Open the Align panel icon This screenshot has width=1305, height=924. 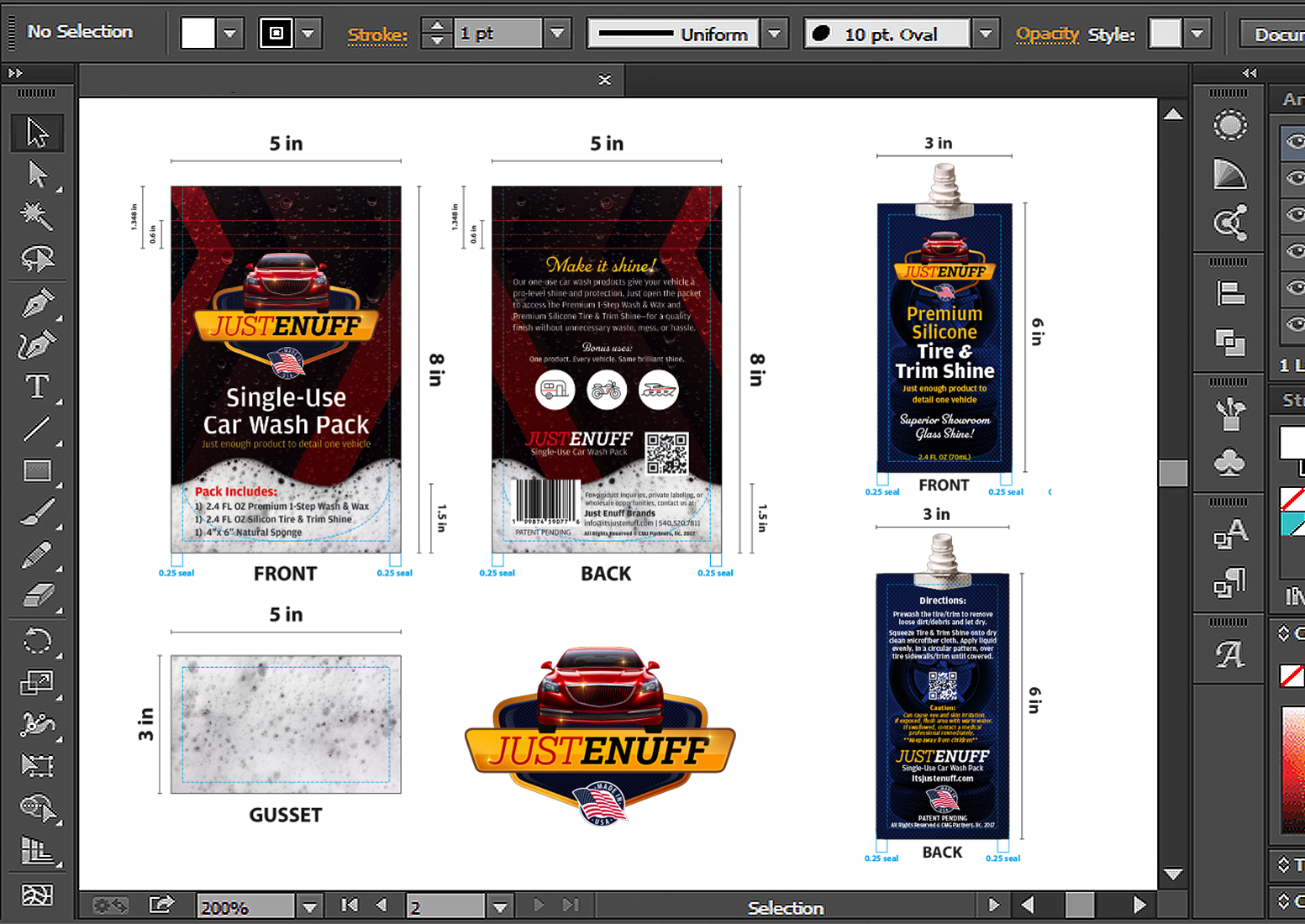[x=1230, y=294]
